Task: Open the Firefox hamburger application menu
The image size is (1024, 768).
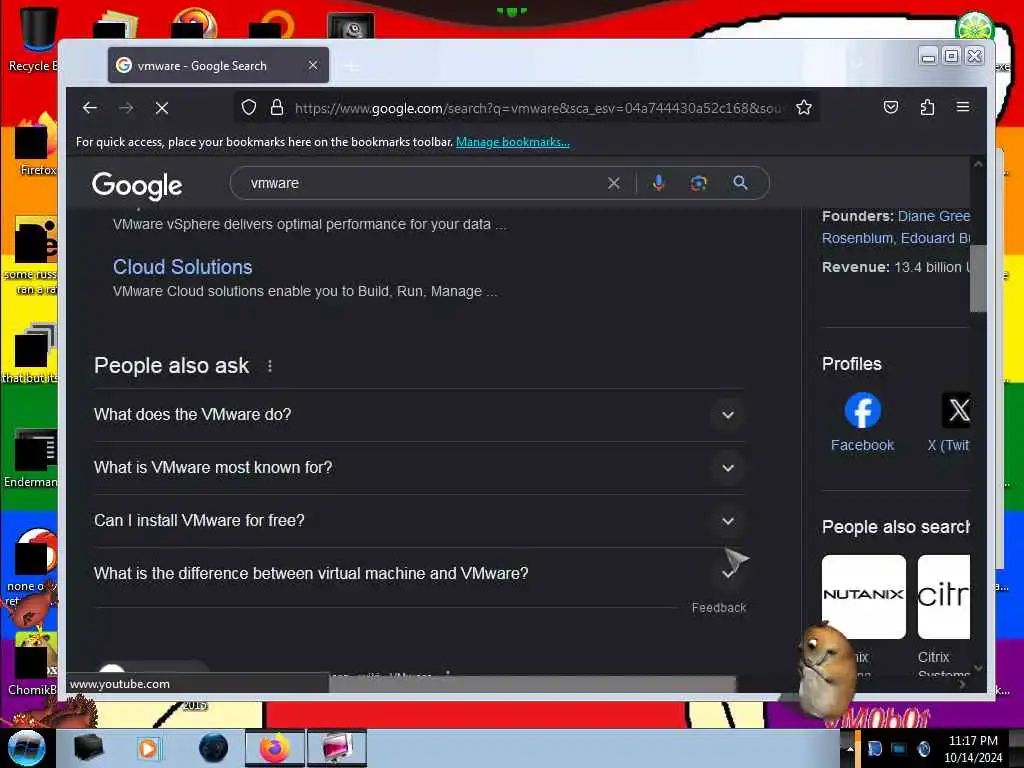Action: 963,107
